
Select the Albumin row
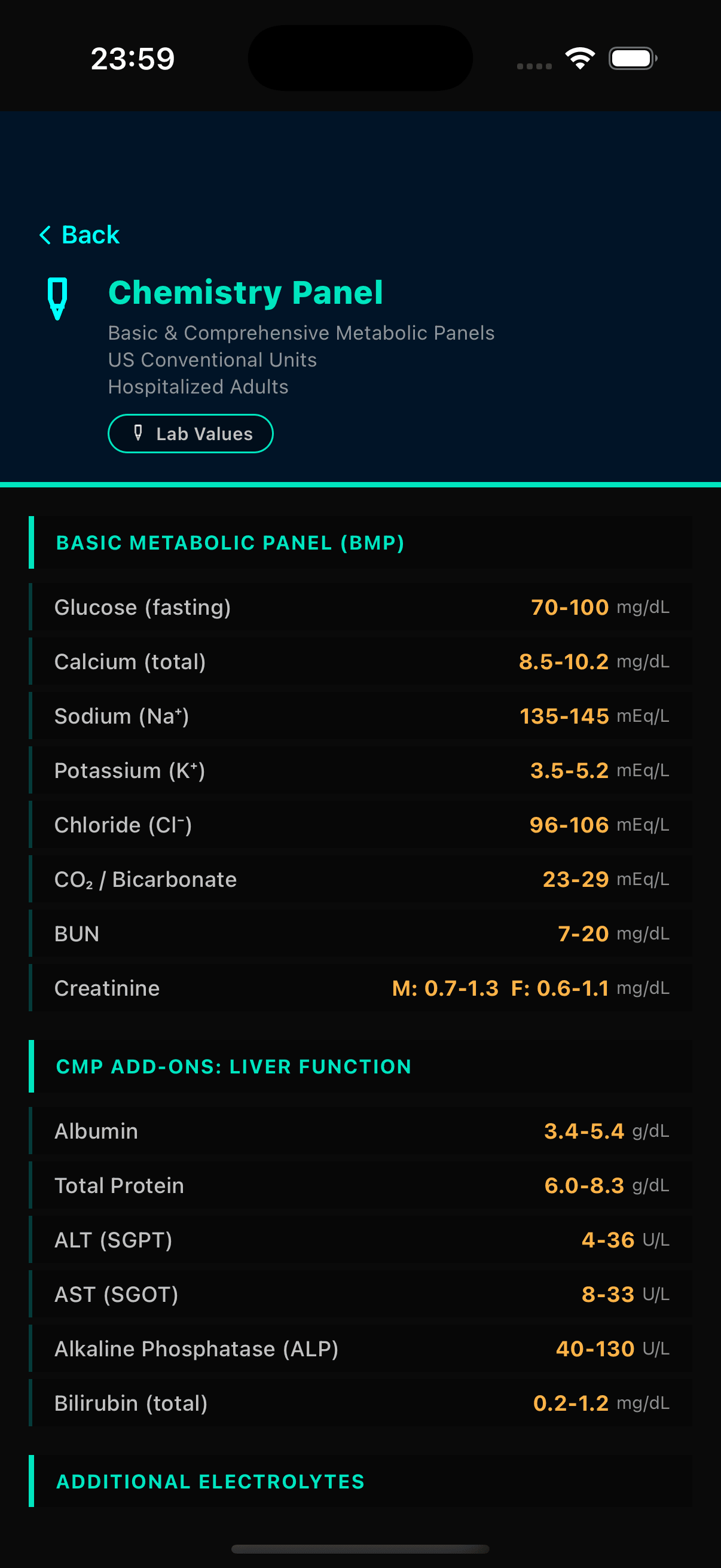(x=360, y=1131)
